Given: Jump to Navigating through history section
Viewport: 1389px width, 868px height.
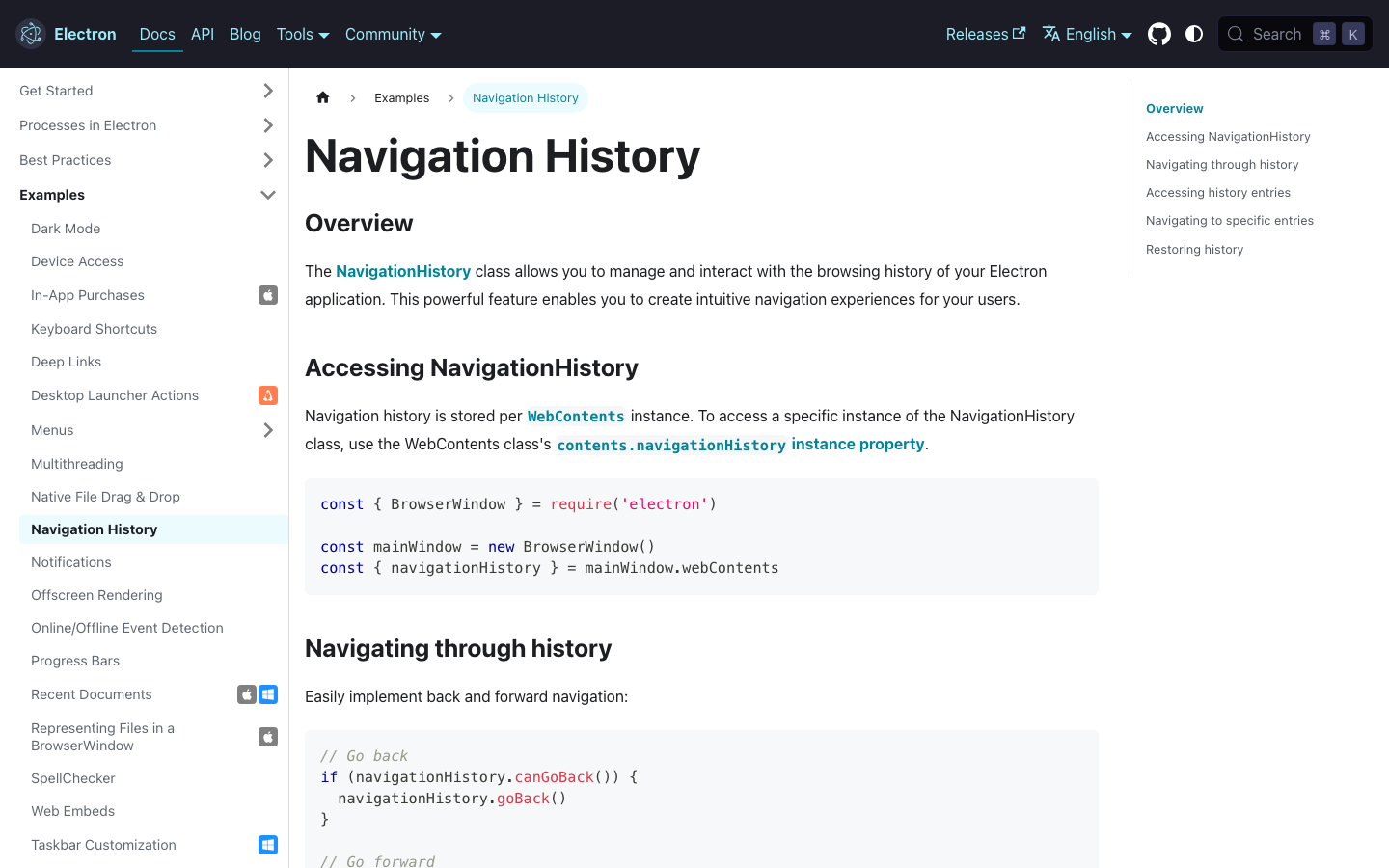Looking at the screenshot, I should [x=1222, y=165].
